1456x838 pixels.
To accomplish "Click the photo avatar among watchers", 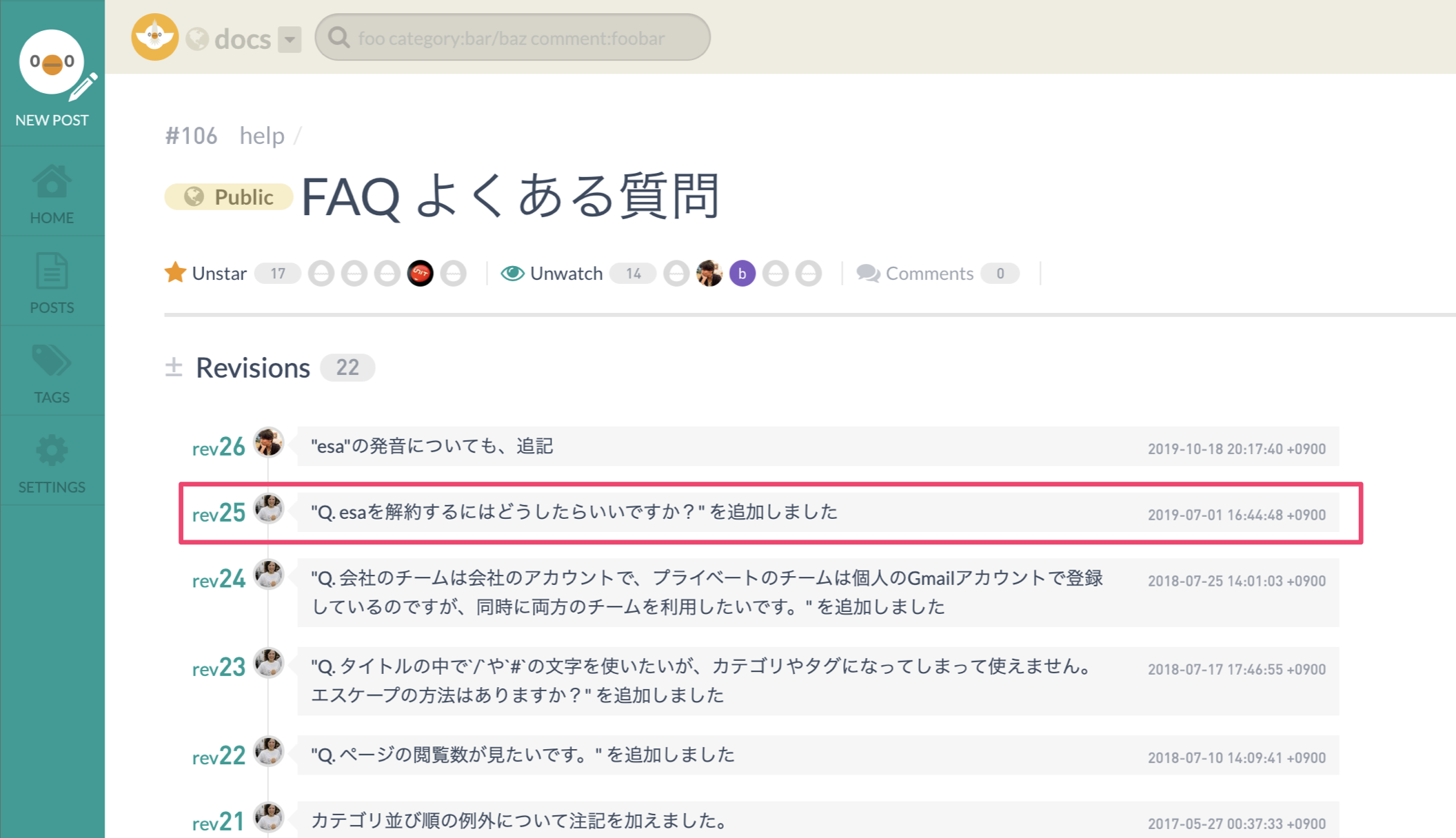I will tap(709, 274).
